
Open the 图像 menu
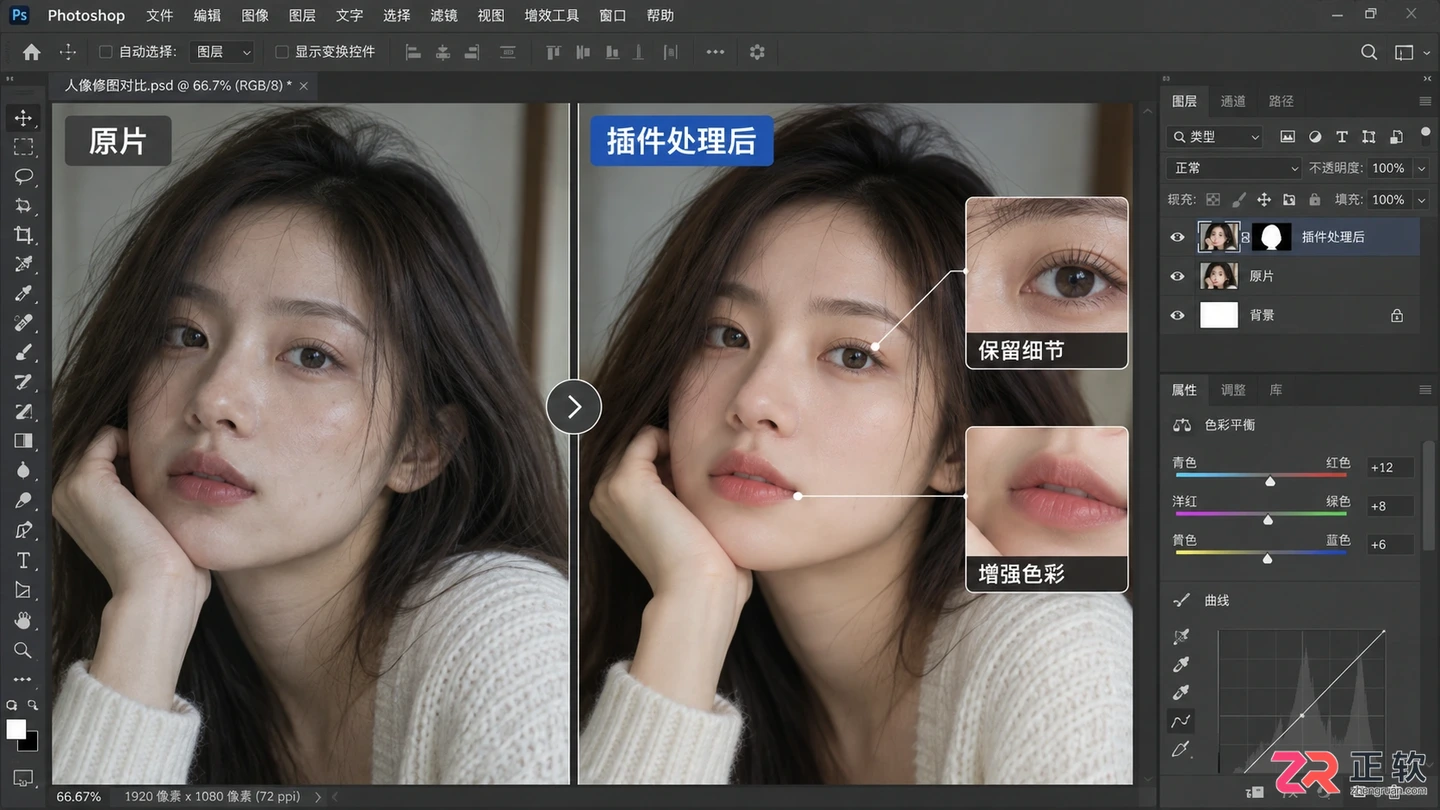(x=255, y=16)
